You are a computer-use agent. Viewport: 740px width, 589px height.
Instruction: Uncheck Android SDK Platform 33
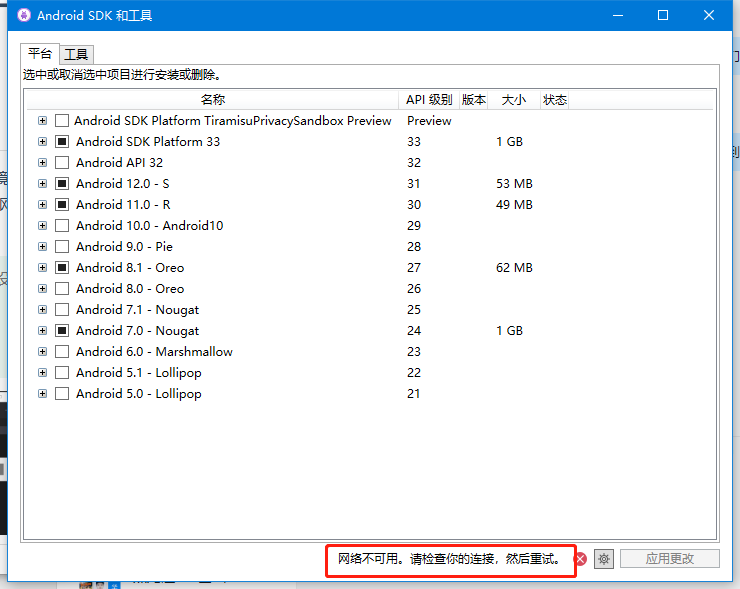[62, 141]
